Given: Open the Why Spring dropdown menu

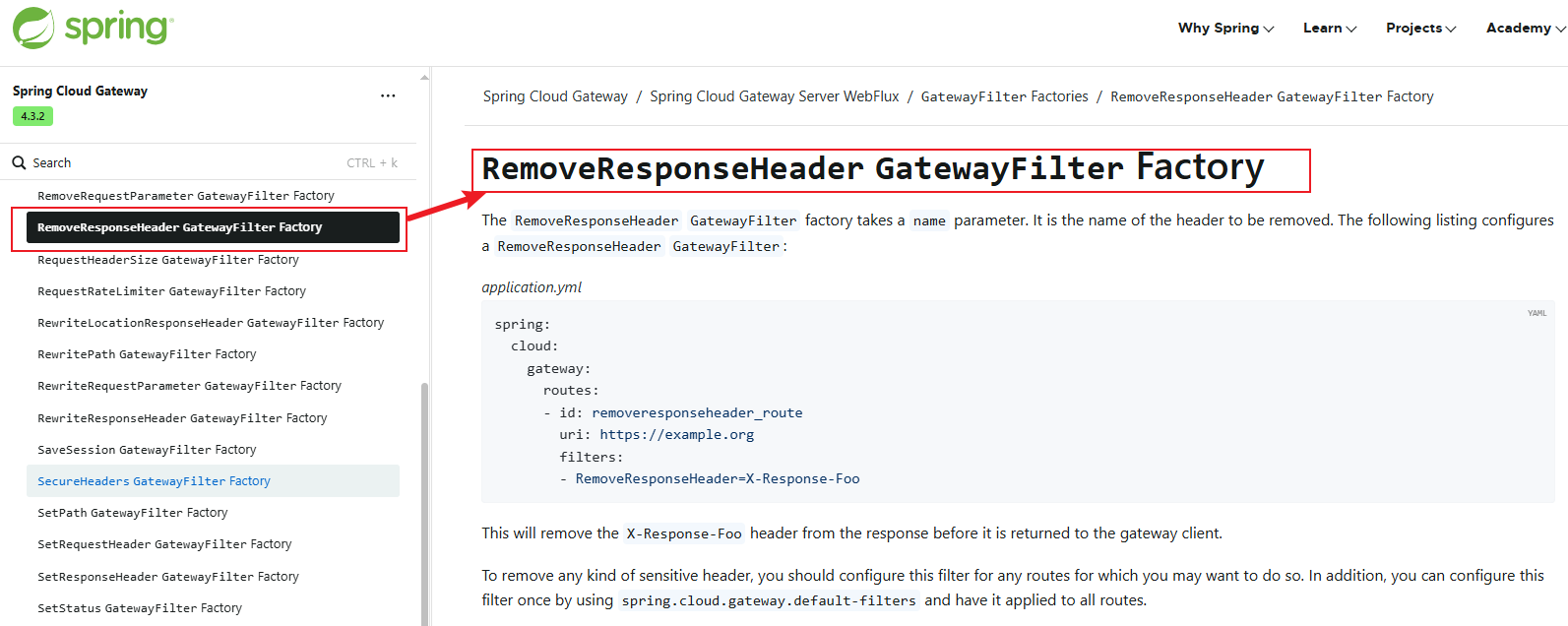Looking at the screenshot, I should (x=1225, y=28).
